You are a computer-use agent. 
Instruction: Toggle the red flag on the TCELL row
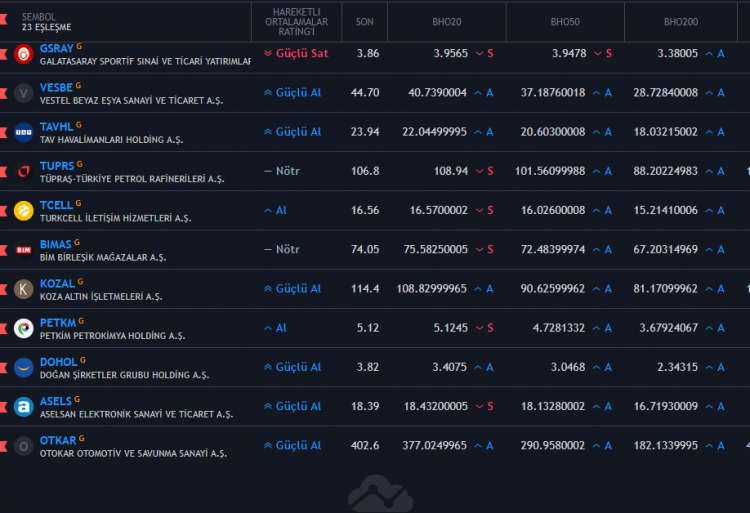click(x=3, y=210)
